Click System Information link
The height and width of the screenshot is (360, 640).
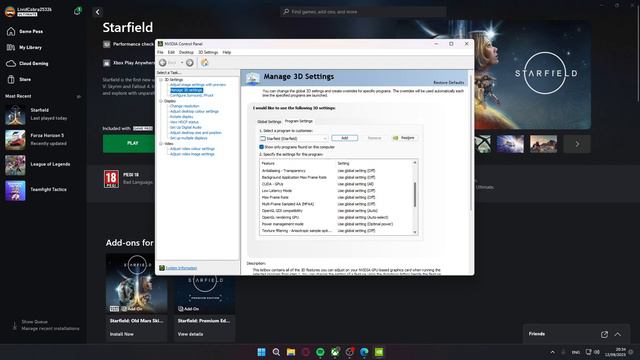click(x=181, y=268)
